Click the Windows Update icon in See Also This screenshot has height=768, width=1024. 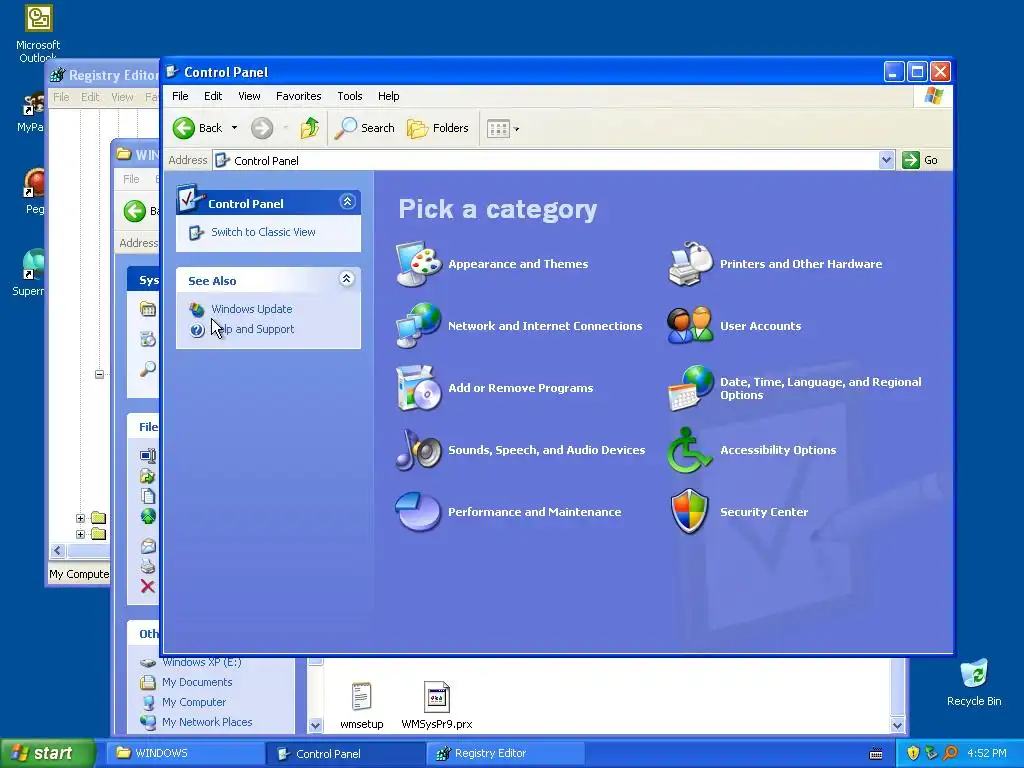click(x=197, y=309)
